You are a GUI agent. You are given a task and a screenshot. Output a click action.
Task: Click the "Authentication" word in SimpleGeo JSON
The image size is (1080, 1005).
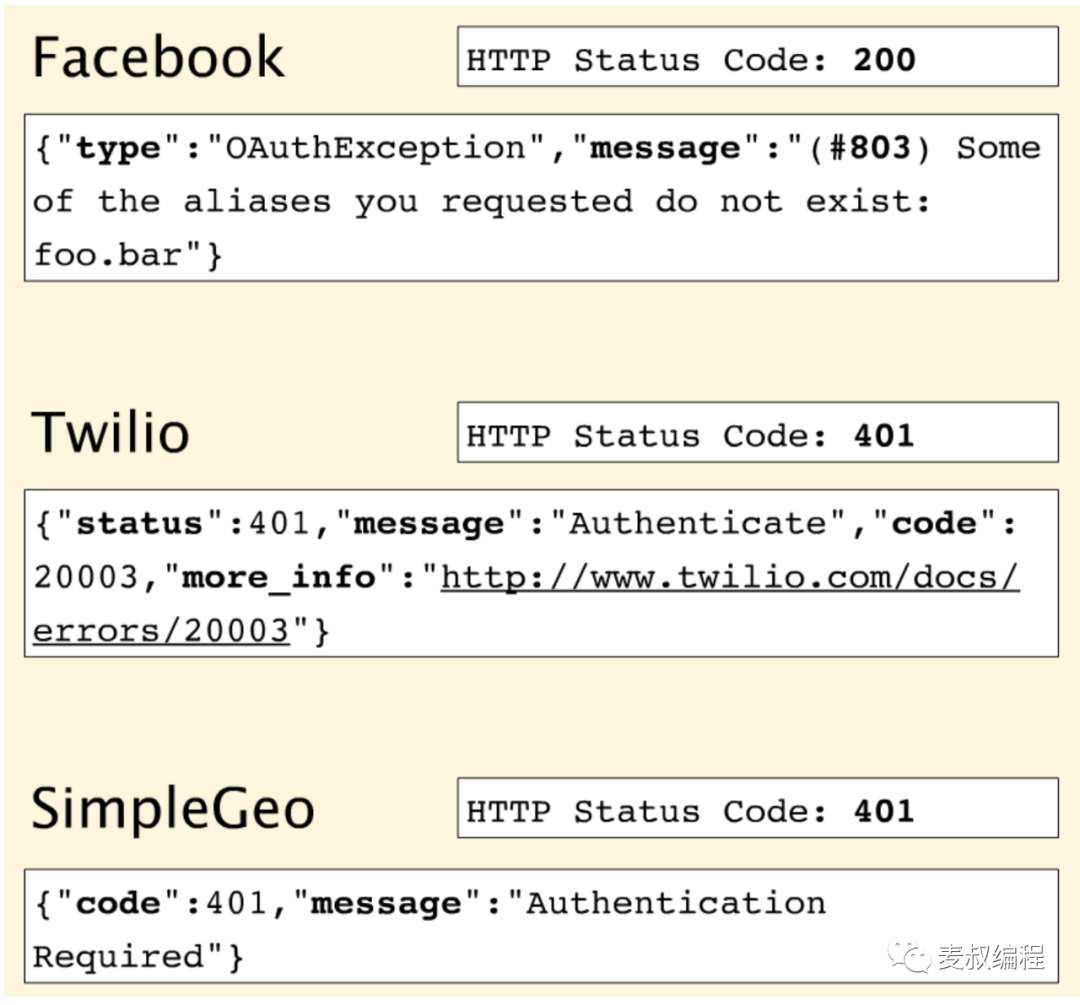coord(676,903)
